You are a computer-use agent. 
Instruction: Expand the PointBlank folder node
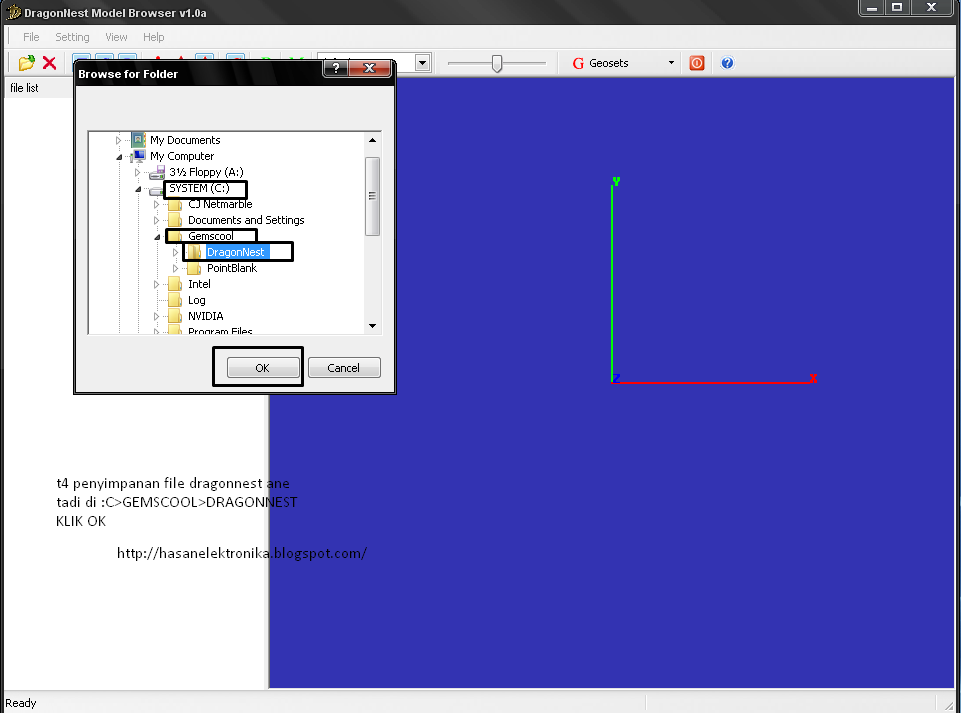coord(175,269)
